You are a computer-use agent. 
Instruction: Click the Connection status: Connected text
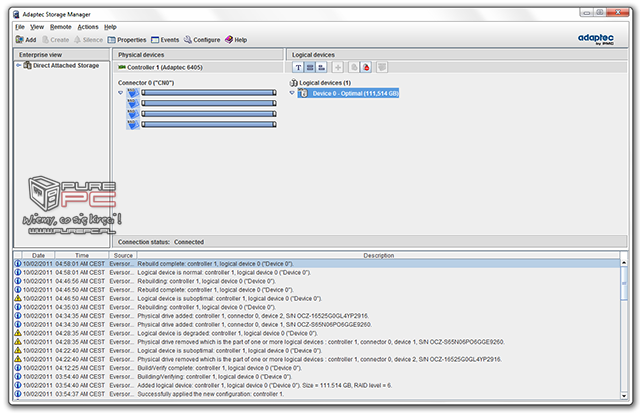161,242
